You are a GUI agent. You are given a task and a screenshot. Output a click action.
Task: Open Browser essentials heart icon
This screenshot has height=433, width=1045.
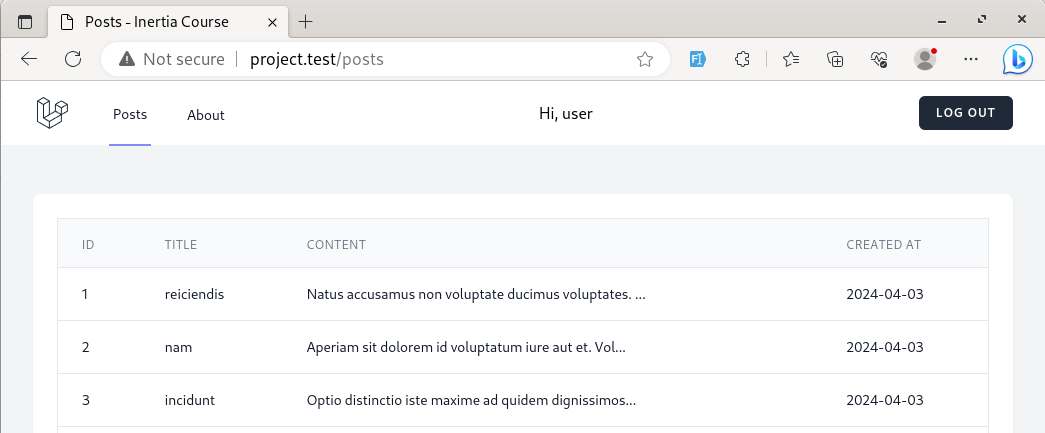[879, 59]
